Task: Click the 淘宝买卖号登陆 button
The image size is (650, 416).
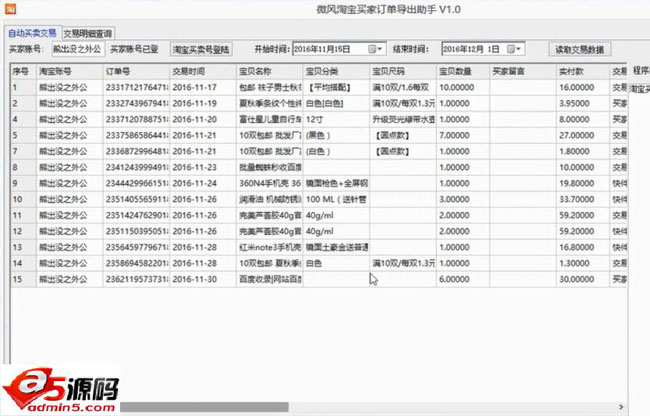Action: (201, 50)
